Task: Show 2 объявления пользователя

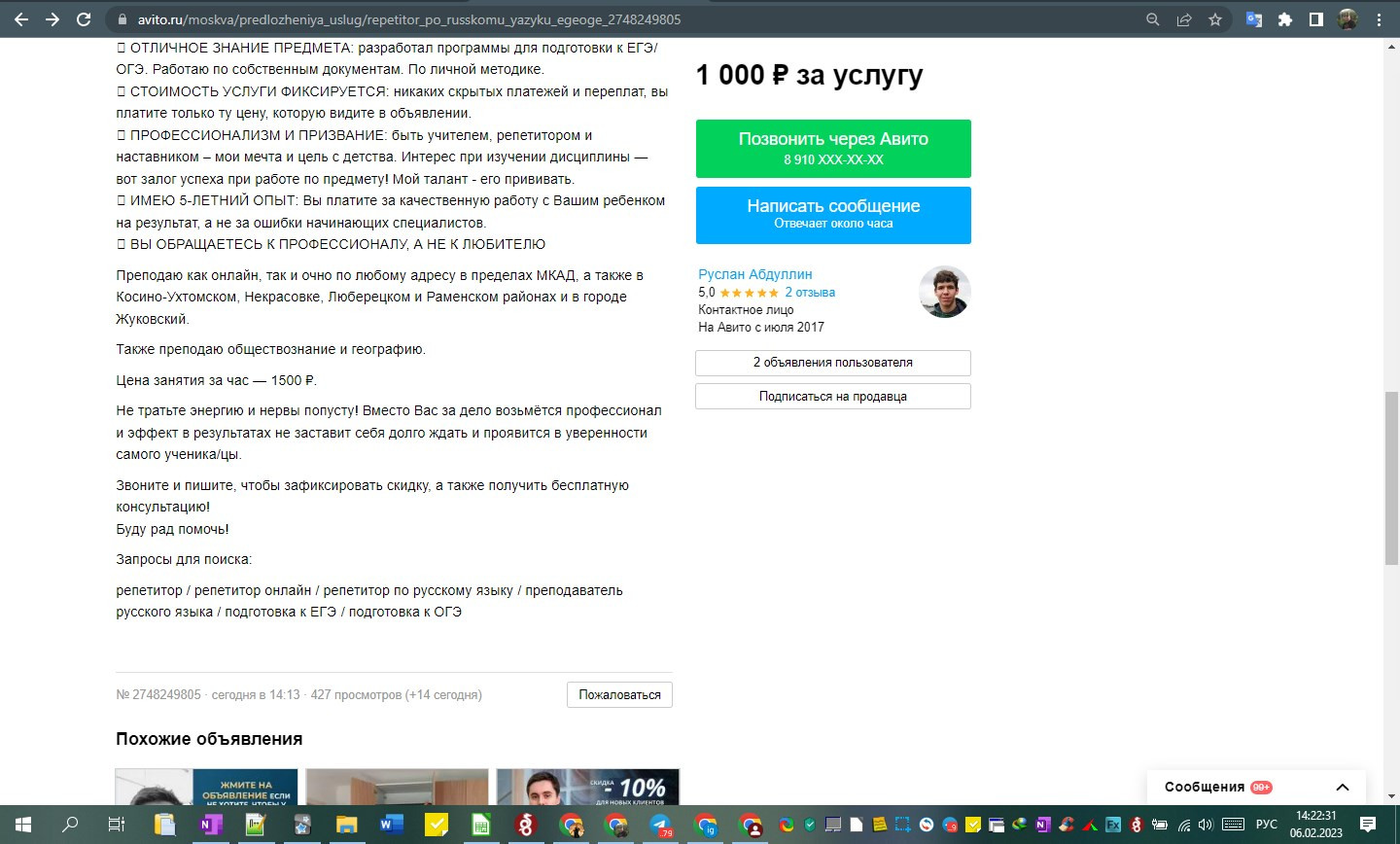Action: (833, 363)
